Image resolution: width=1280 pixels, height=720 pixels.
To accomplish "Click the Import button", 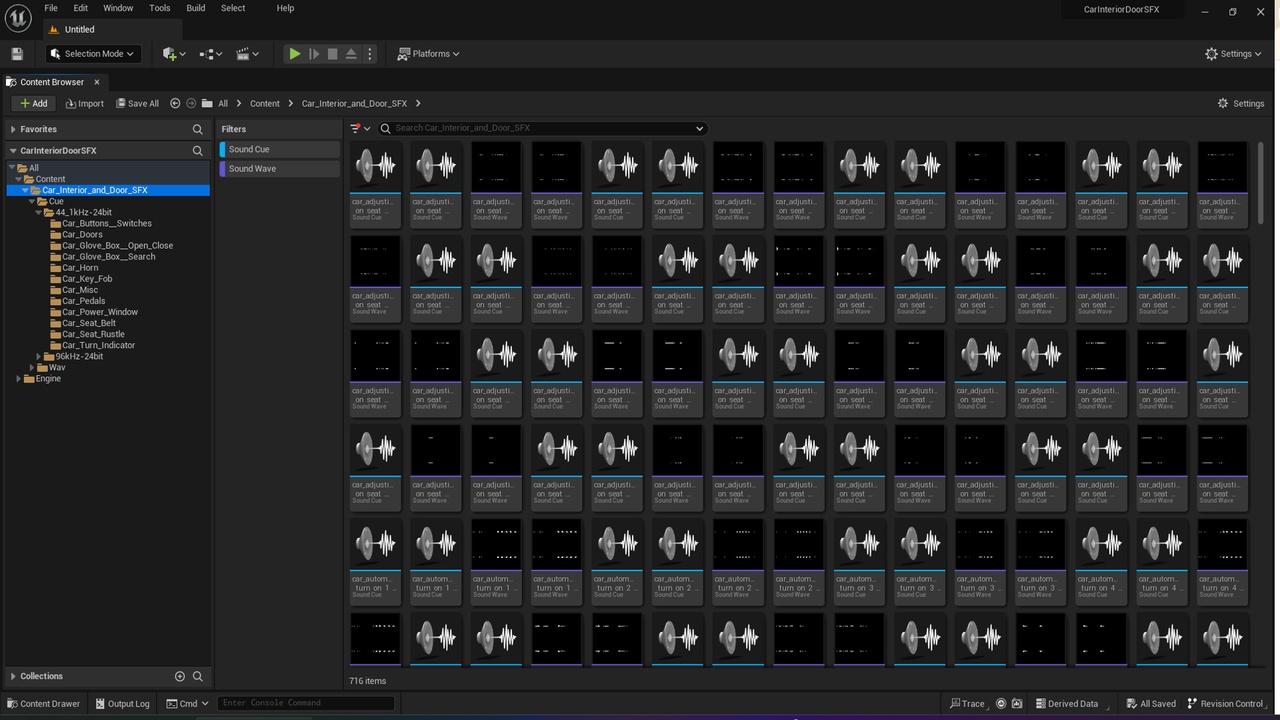I will click(x=84, y=103).
